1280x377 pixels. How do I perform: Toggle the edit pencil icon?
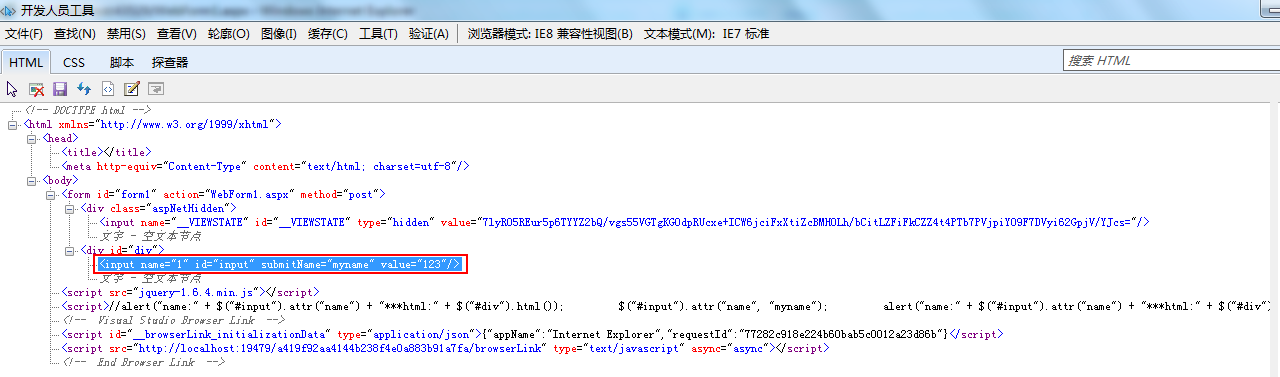point(131,89)
